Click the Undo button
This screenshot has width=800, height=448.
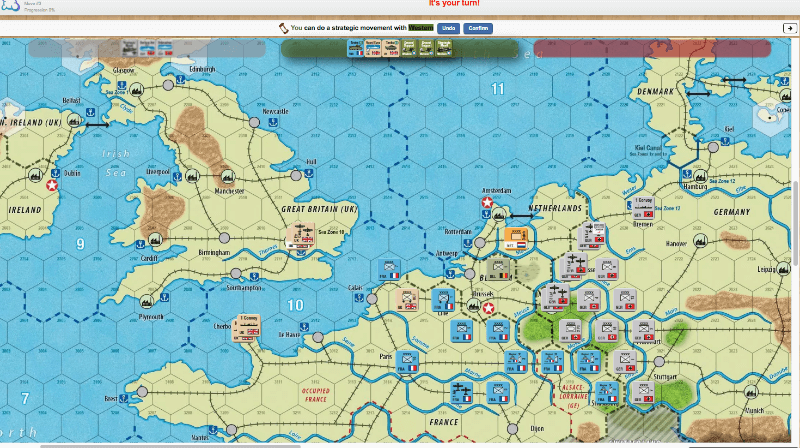click(447, 28)
